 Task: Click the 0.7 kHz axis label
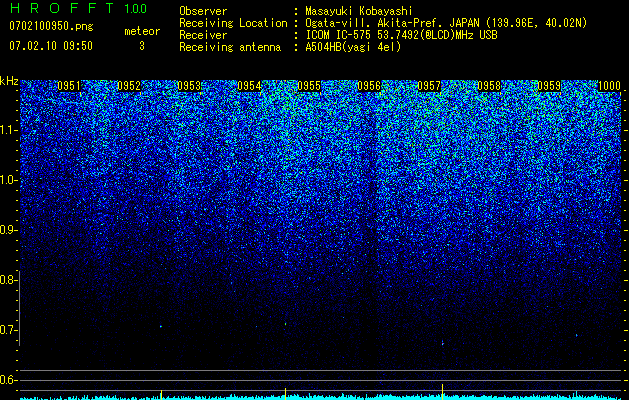coord(8,330)
